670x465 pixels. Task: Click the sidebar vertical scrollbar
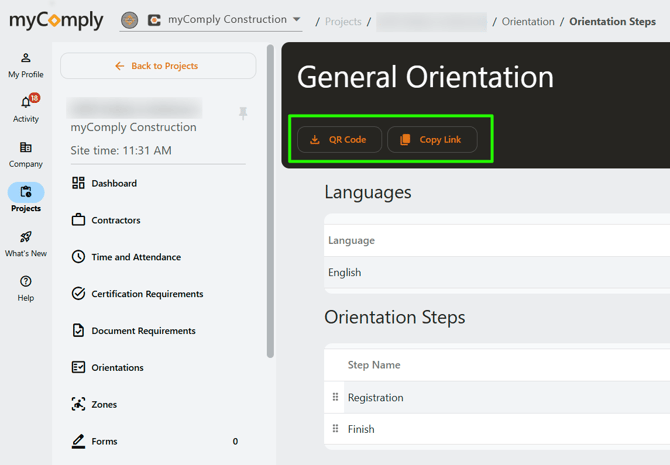[x=270, y=201]
